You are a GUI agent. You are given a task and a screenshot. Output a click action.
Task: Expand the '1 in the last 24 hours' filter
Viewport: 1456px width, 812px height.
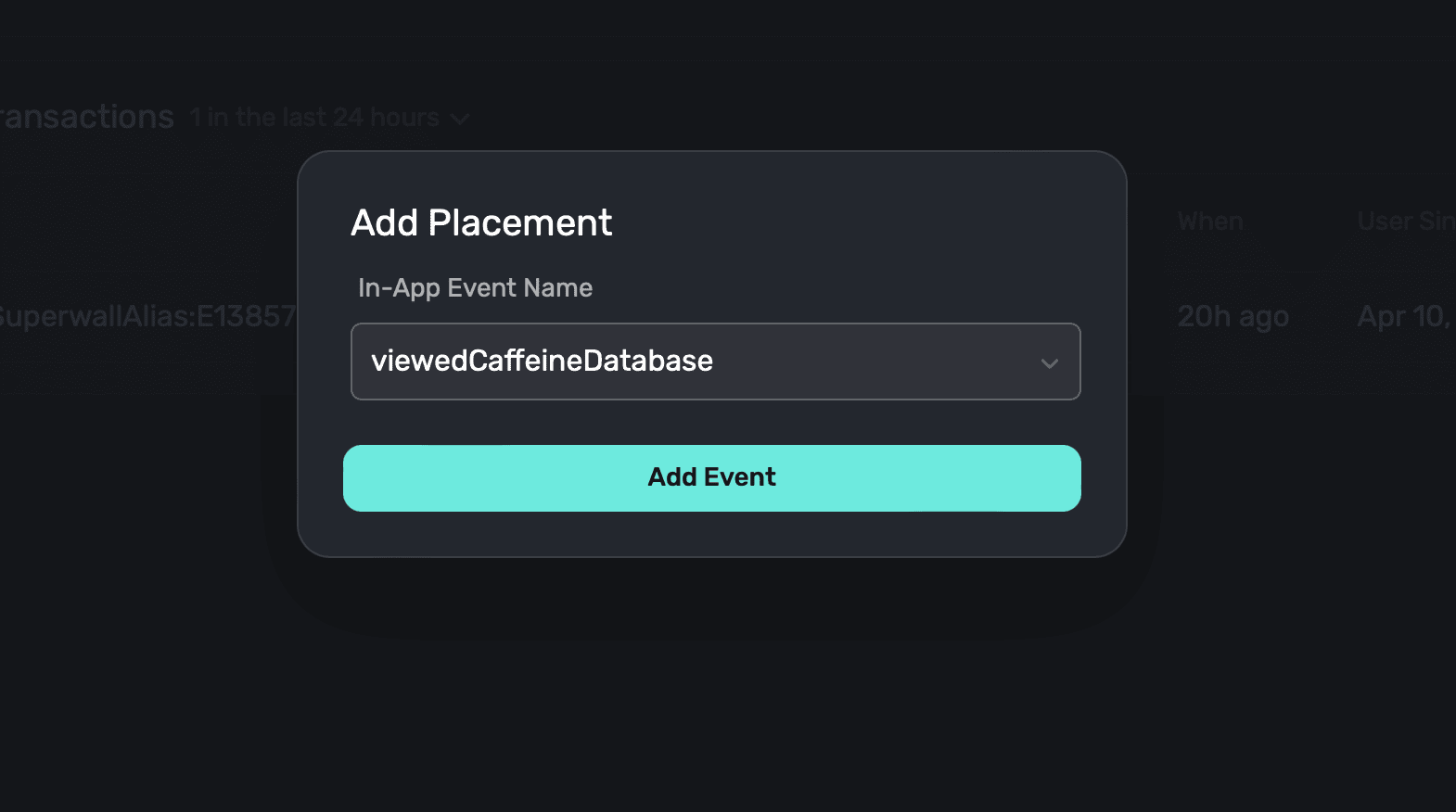coord(315,118)
